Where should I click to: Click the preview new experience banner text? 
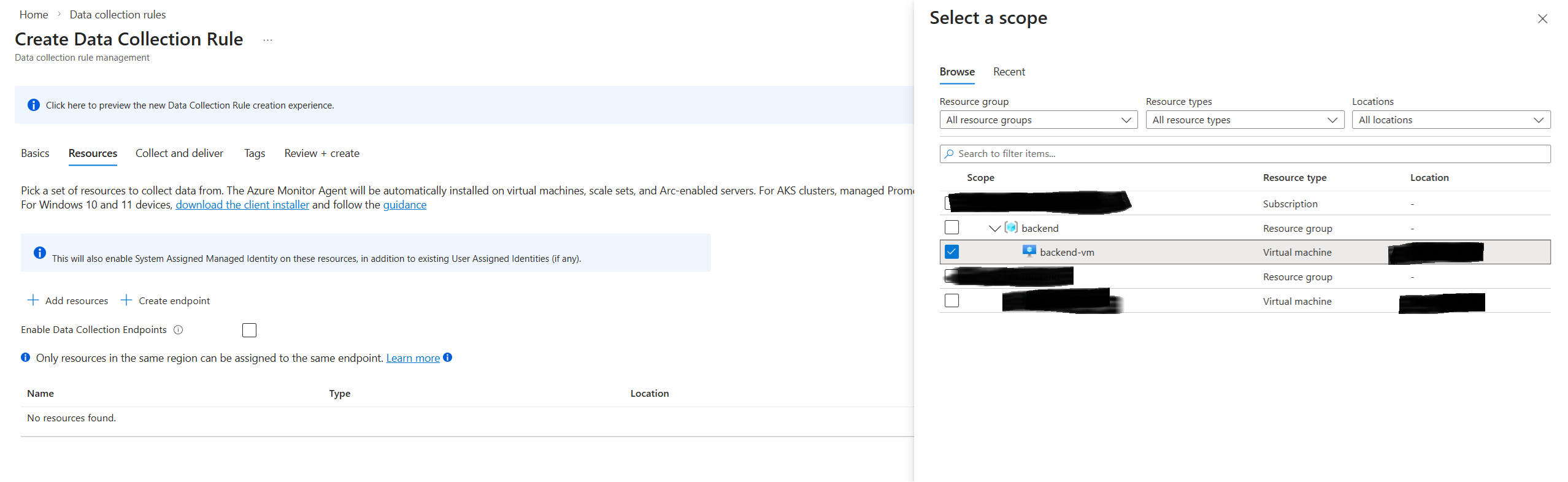pos(190,105)
